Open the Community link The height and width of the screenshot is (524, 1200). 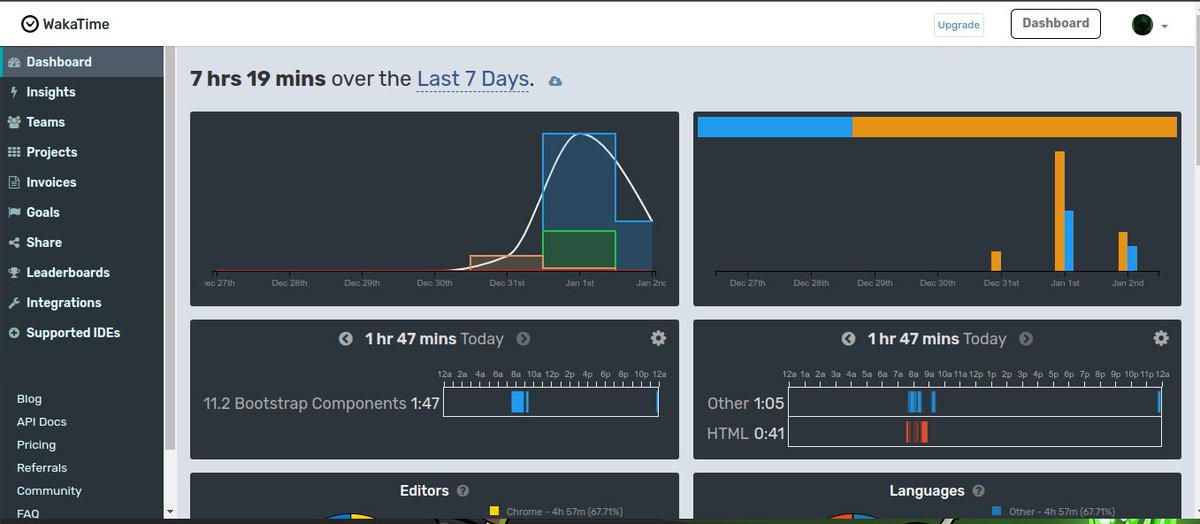coord(49,491)
